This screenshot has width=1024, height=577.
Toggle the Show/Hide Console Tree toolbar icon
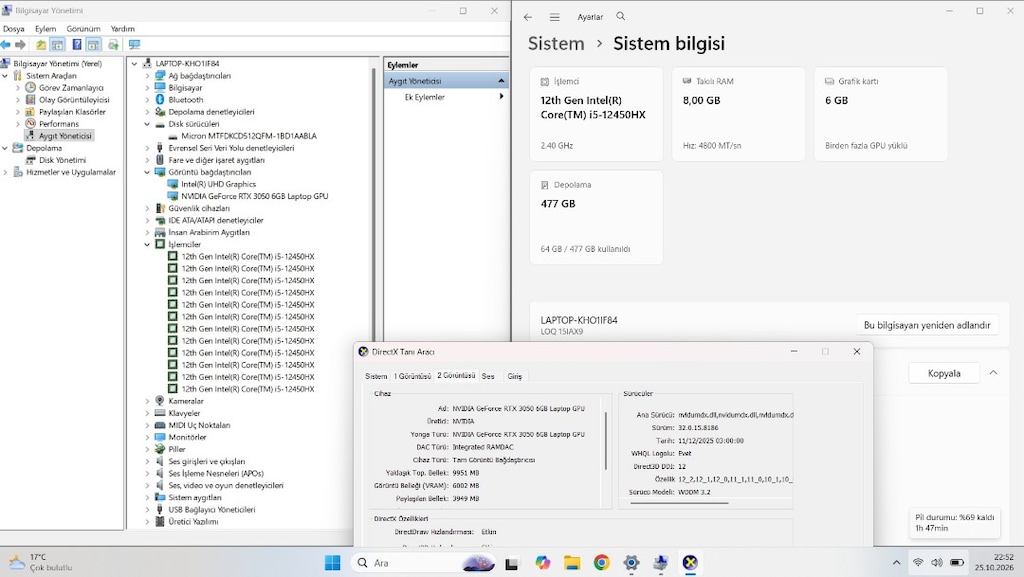click(57, 44)
